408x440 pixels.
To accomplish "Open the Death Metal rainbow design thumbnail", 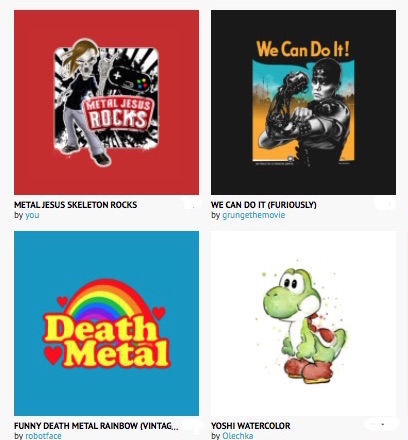I will click(x=106, y=323).
